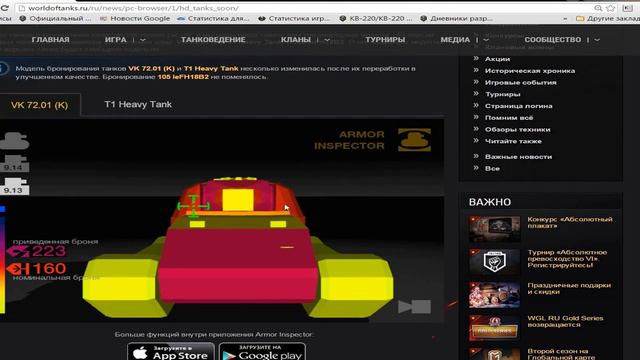Open the Официальный bookmark
The height and width of the screenshot is (360, 640).
point(56,18)
